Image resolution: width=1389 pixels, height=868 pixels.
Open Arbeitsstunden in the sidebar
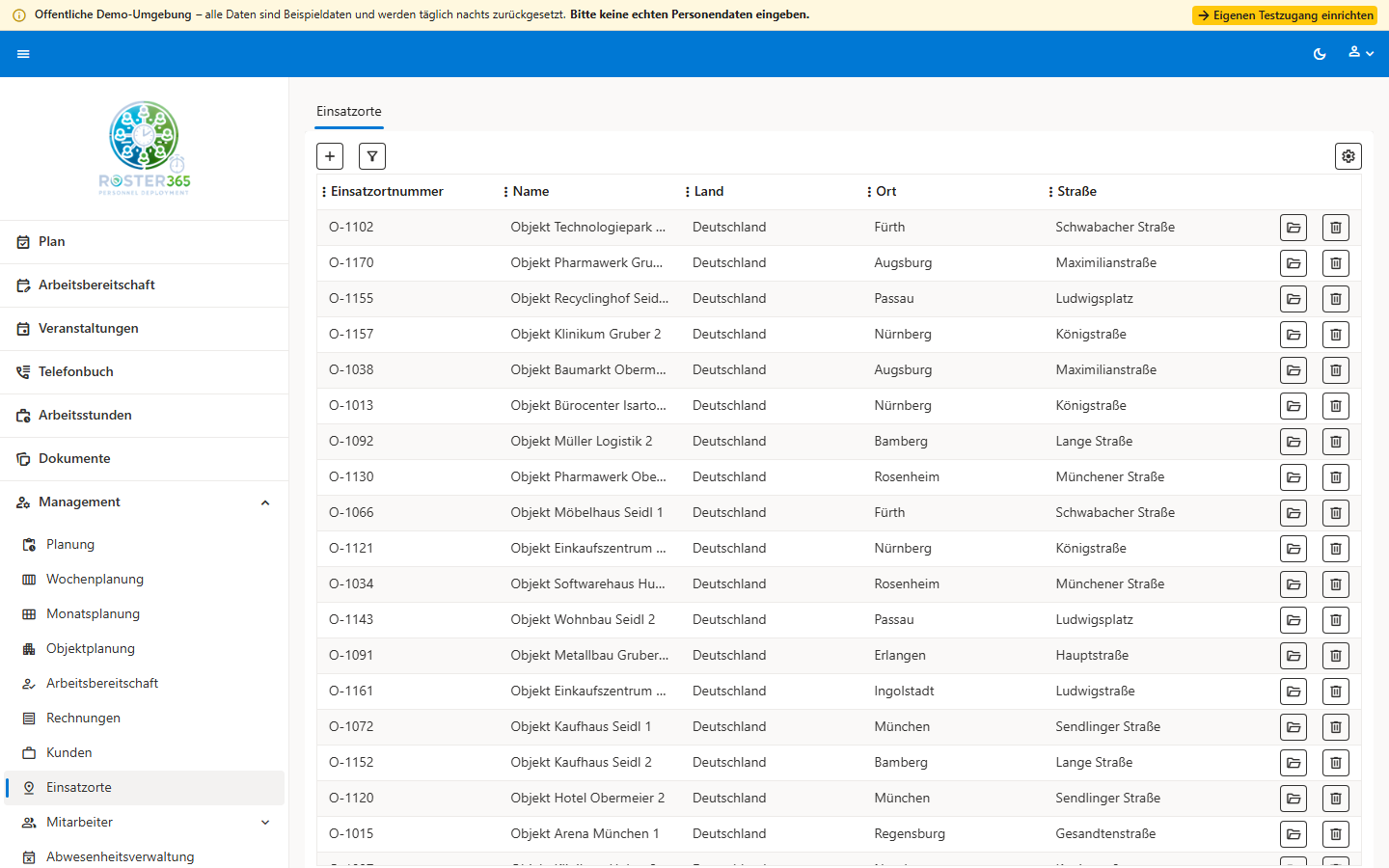[145, 416]
